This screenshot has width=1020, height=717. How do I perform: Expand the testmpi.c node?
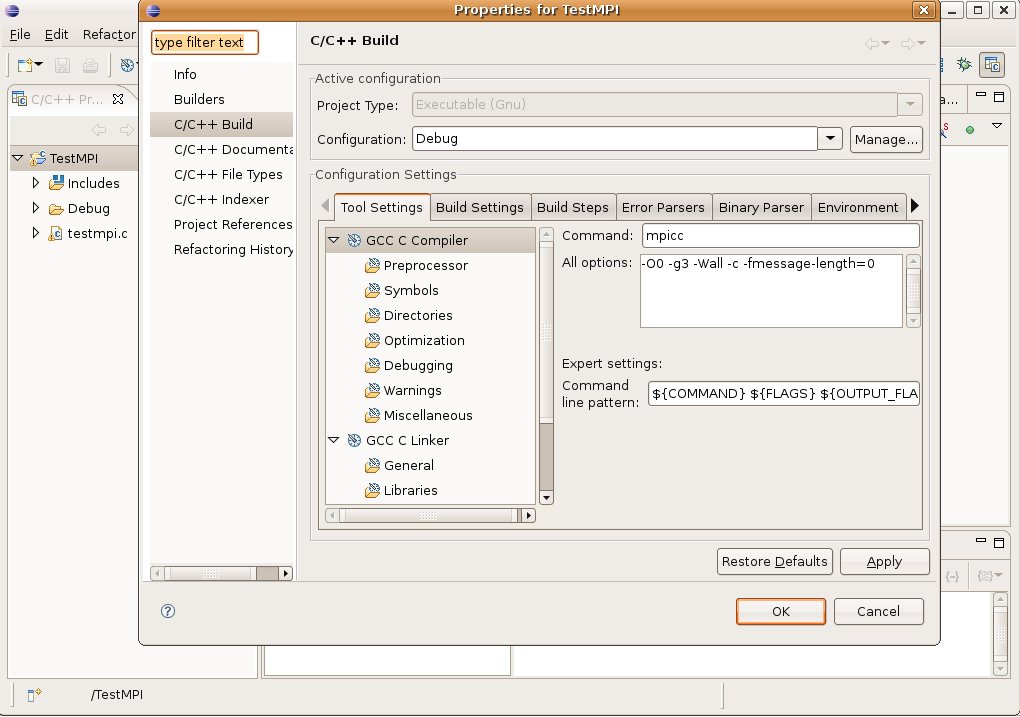(36, 233)
